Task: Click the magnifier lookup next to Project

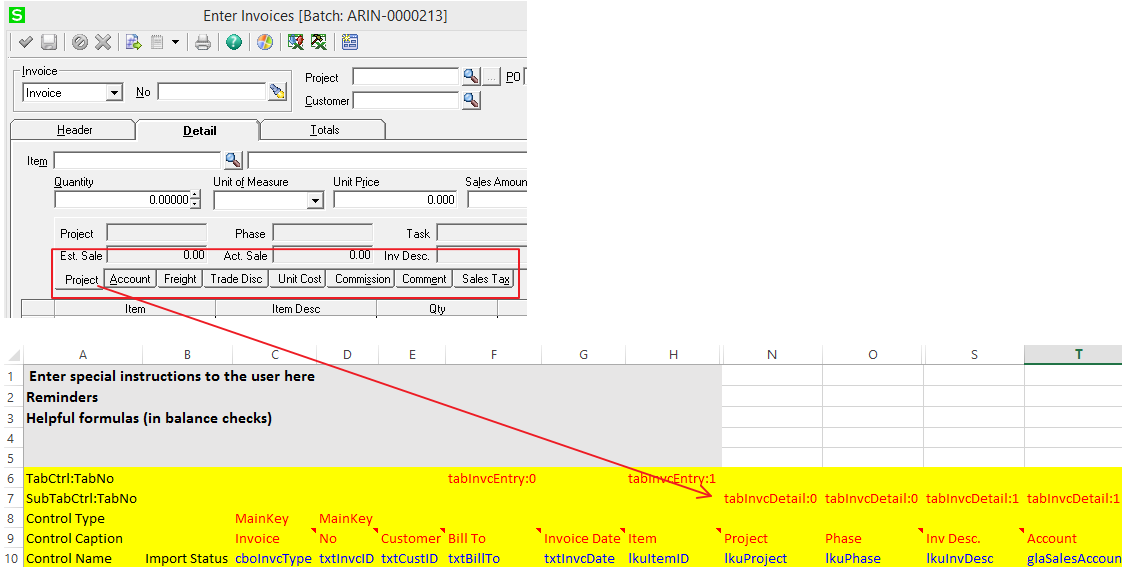Action: tap(471, 77)
